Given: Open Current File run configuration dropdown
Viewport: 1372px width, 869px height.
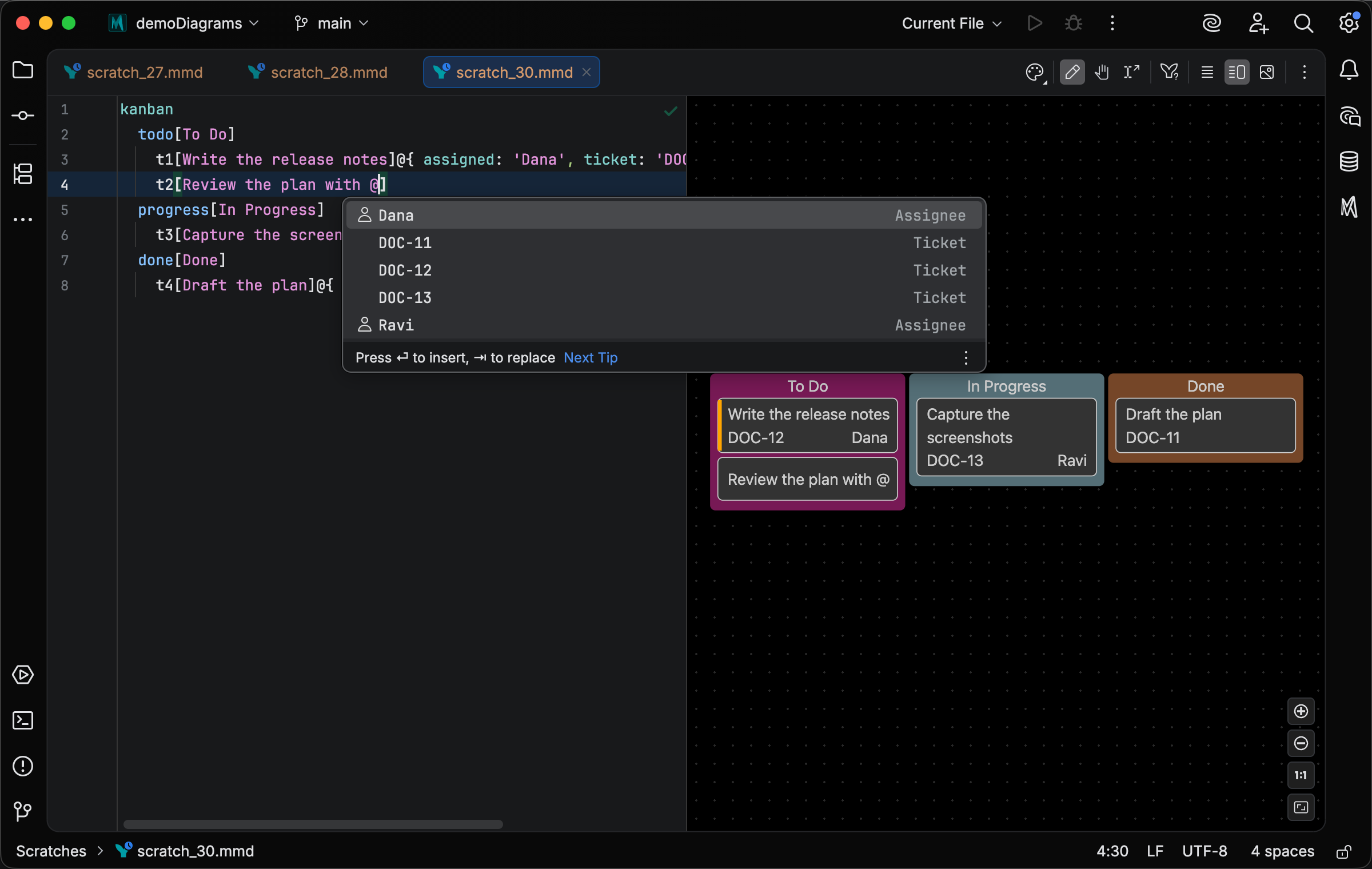Looking at the screenshot, I should click(x=952, y=23).
